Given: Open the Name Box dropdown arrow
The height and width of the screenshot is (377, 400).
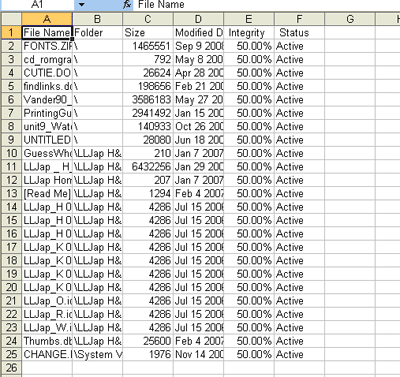Looking at the screenshot, I should click(81, 5).
